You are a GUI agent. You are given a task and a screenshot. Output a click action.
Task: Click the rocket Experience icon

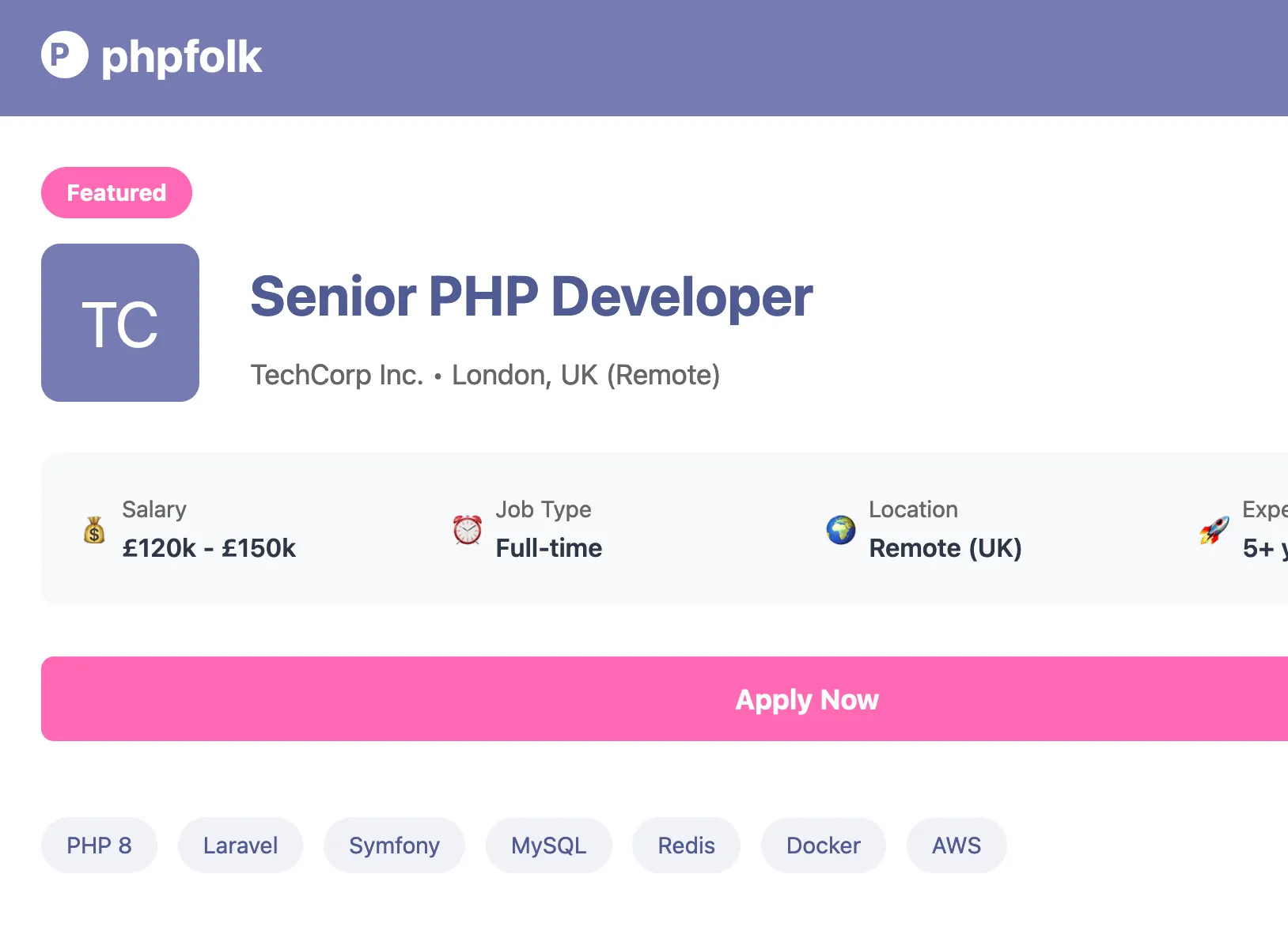tap(1214, 530)
